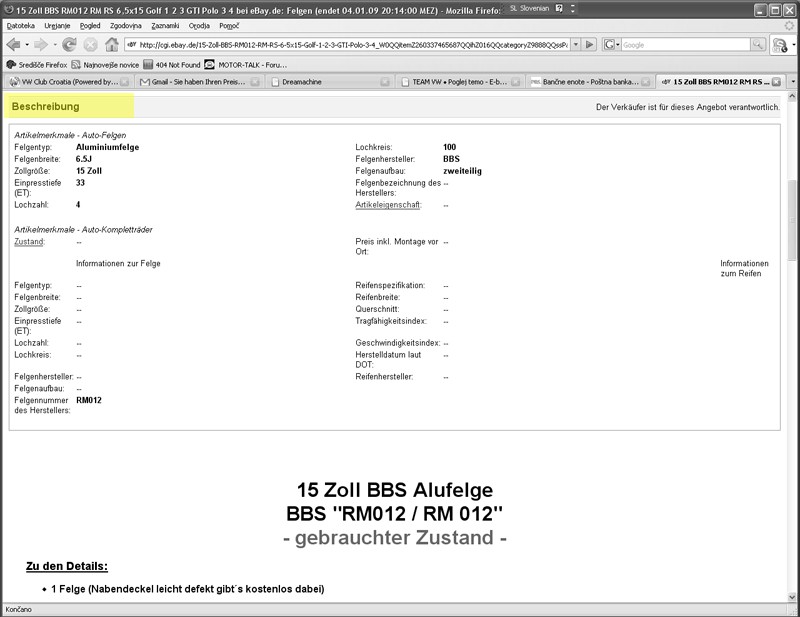800x617 pixels.
Task: Close the active 15 Zoll BBS tab
Action: (776, 82)
